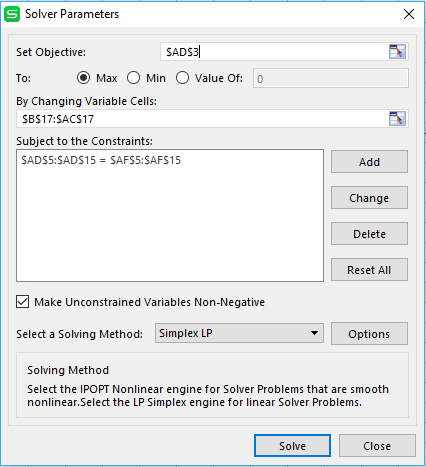Click into the Set Objective input field
The height and width of the screenshot is (467, 426).
coord(274,52)
